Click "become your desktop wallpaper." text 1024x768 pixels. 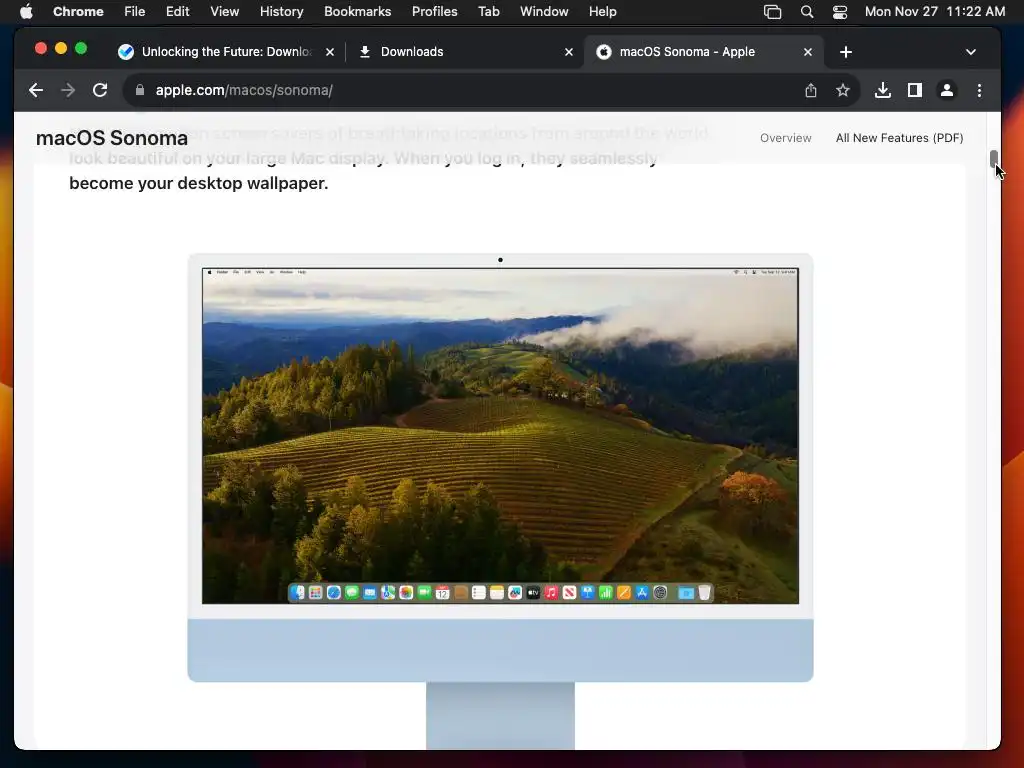pyautogui.click(x=199, y=184)
